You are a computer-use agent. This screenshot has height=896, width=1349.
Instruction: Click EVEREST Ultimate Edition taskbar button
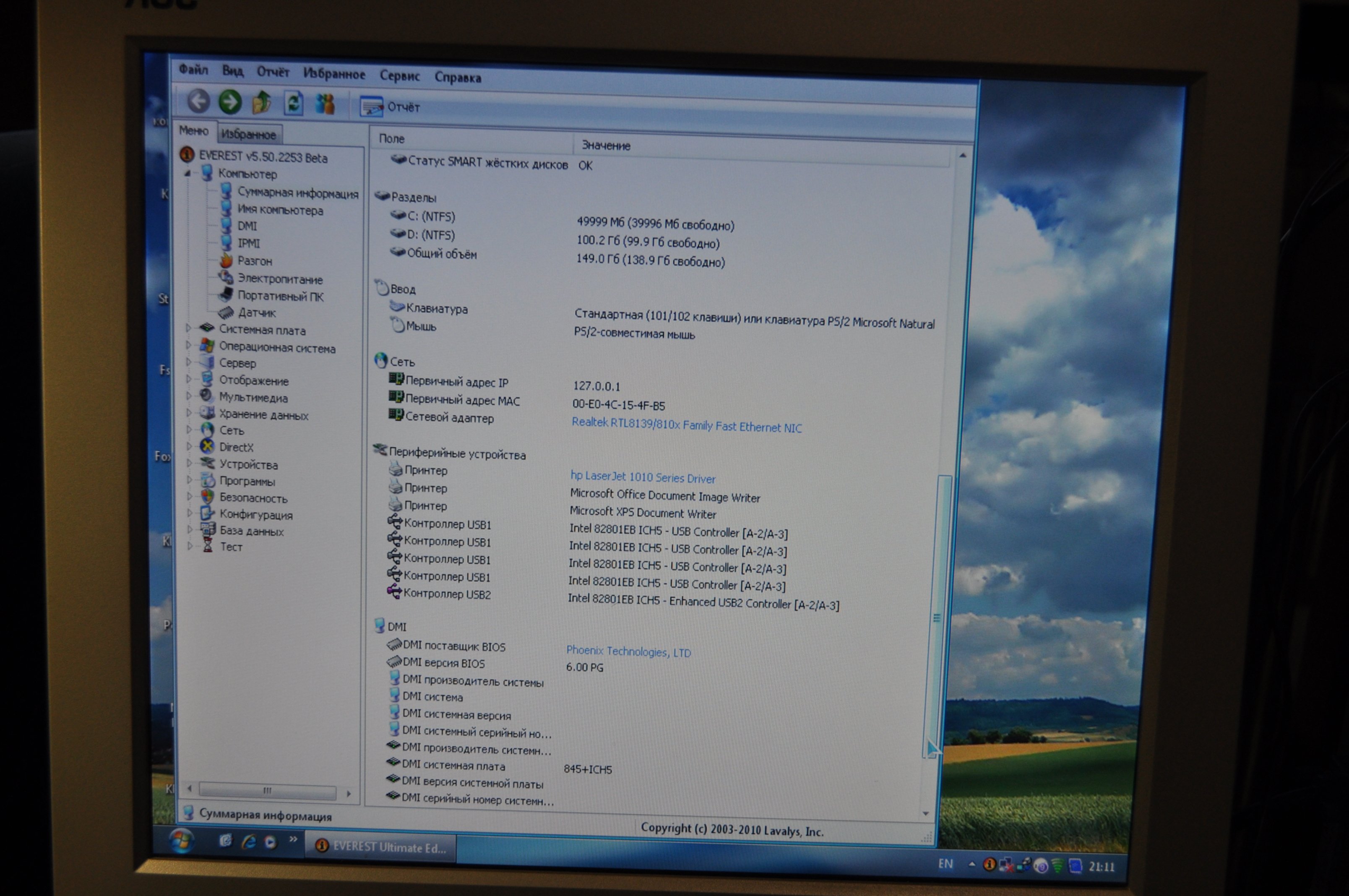tap(381, 847)
